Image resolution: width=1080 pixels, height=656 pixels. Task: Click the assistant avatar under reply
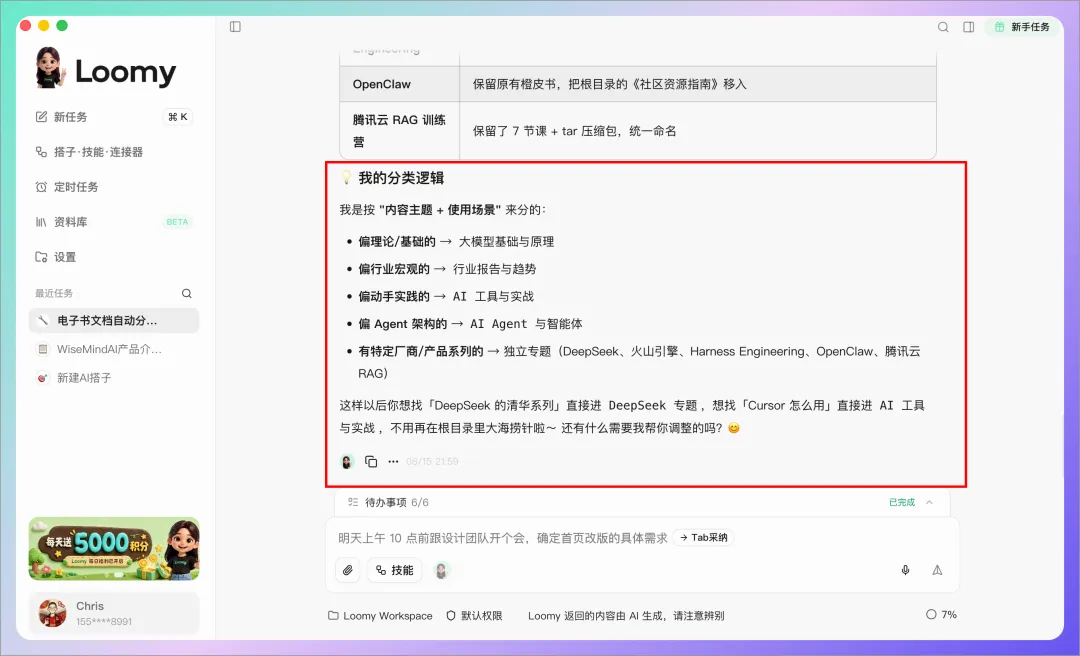tap(347, 462)
